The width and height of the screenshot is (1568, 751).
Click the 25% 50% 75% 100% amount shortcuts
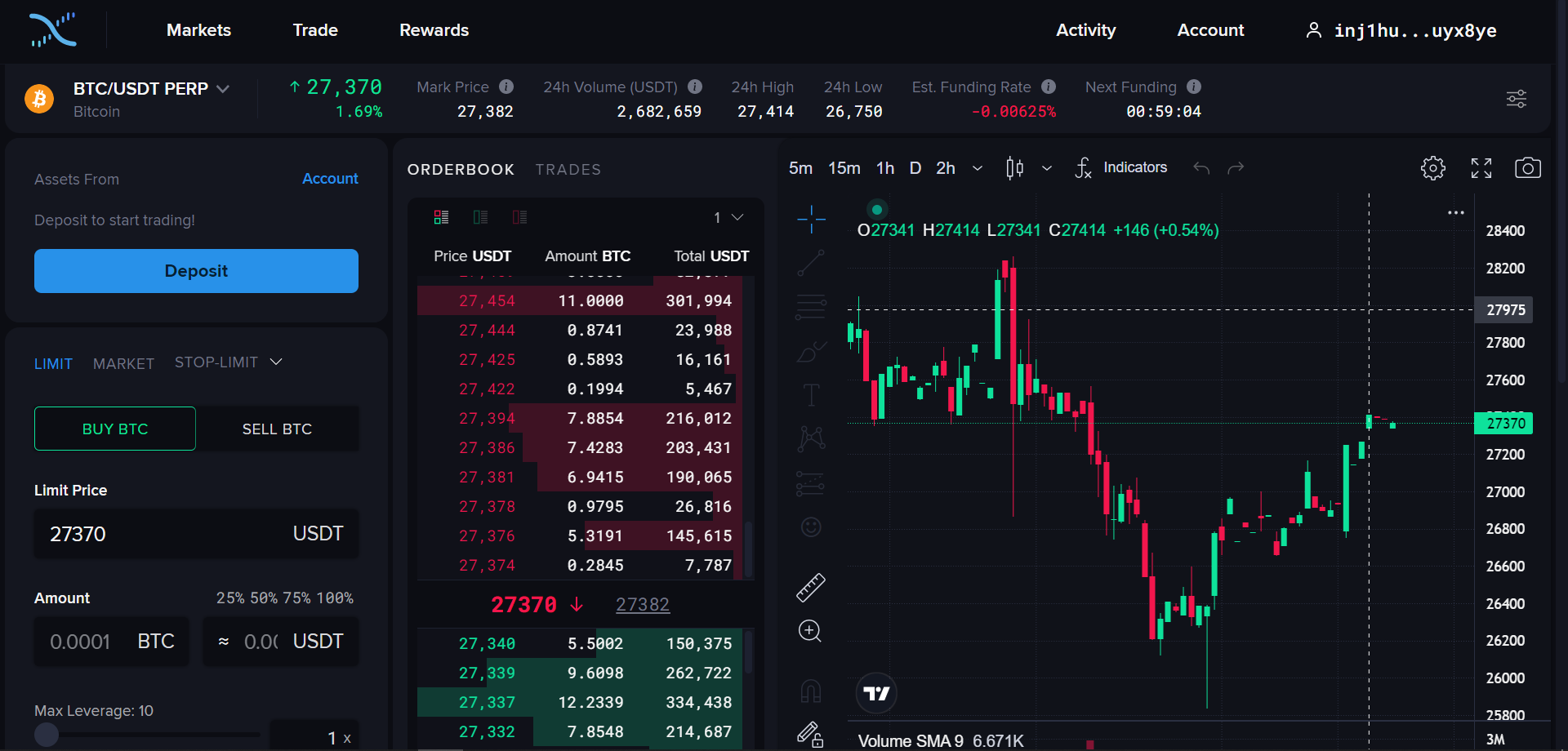click(x=285, y=598)
